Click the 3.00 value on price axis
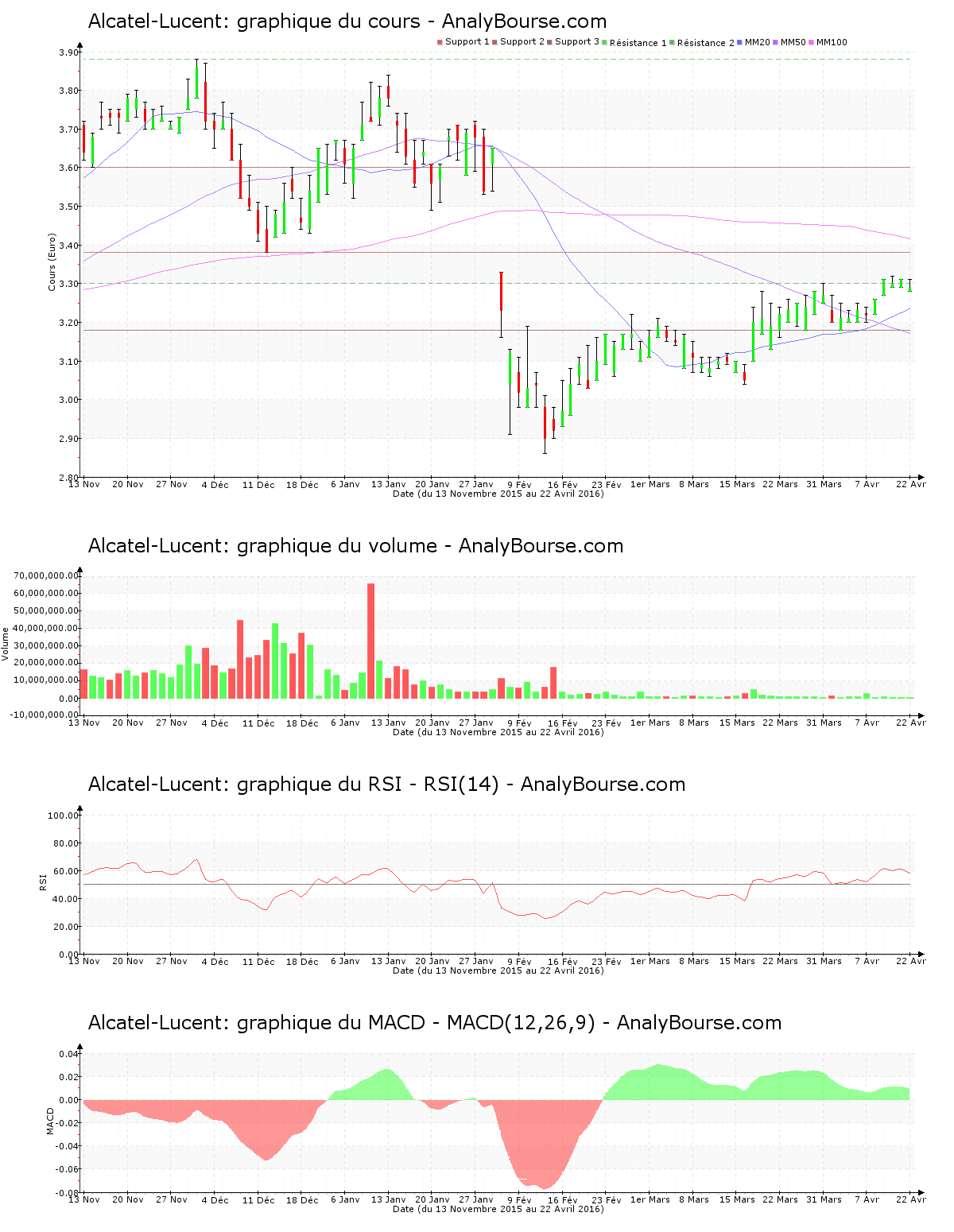 pyautogui.click(x=69, y=400)
